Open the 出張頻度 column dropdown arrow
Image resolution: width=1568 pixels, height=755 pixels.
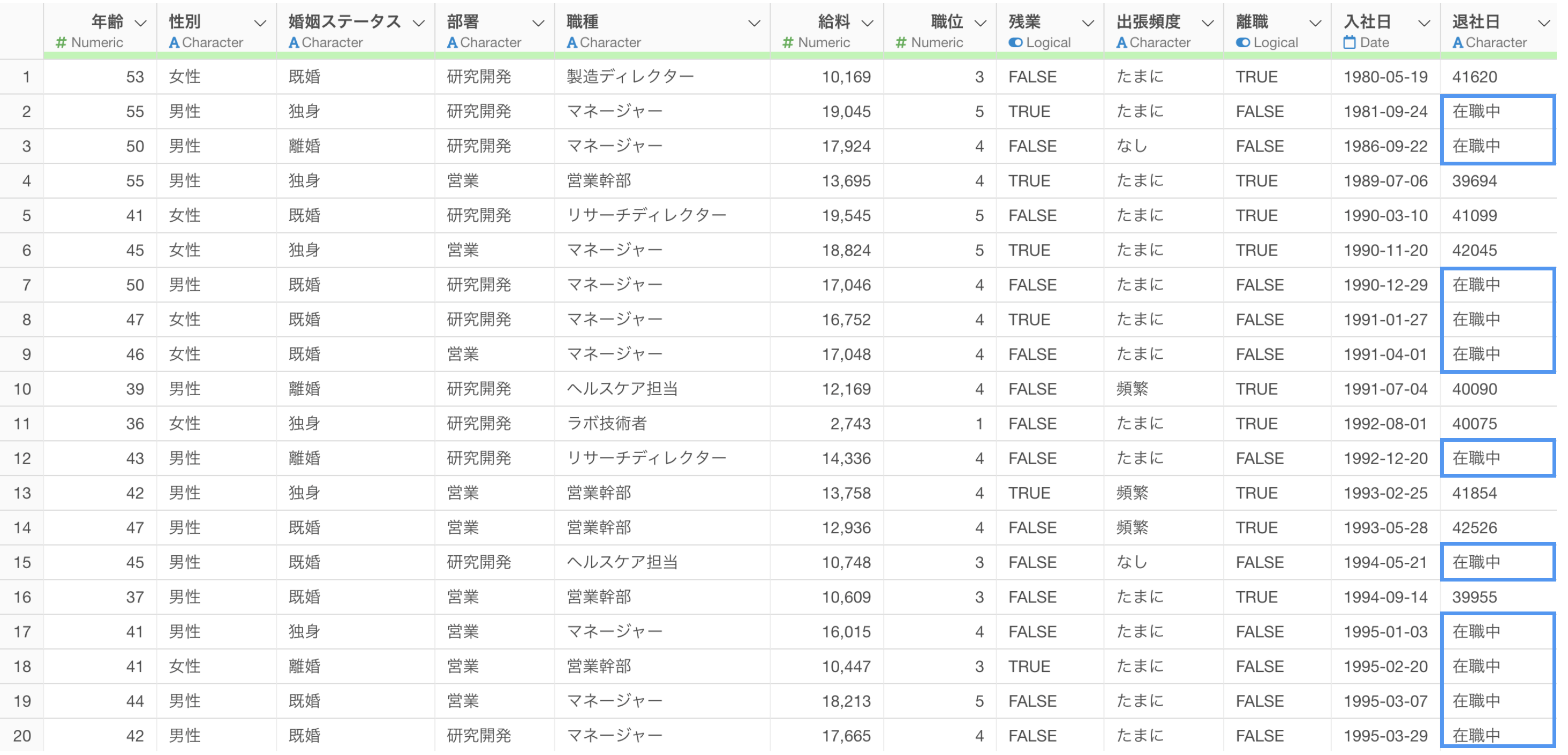pos(1208,23)
